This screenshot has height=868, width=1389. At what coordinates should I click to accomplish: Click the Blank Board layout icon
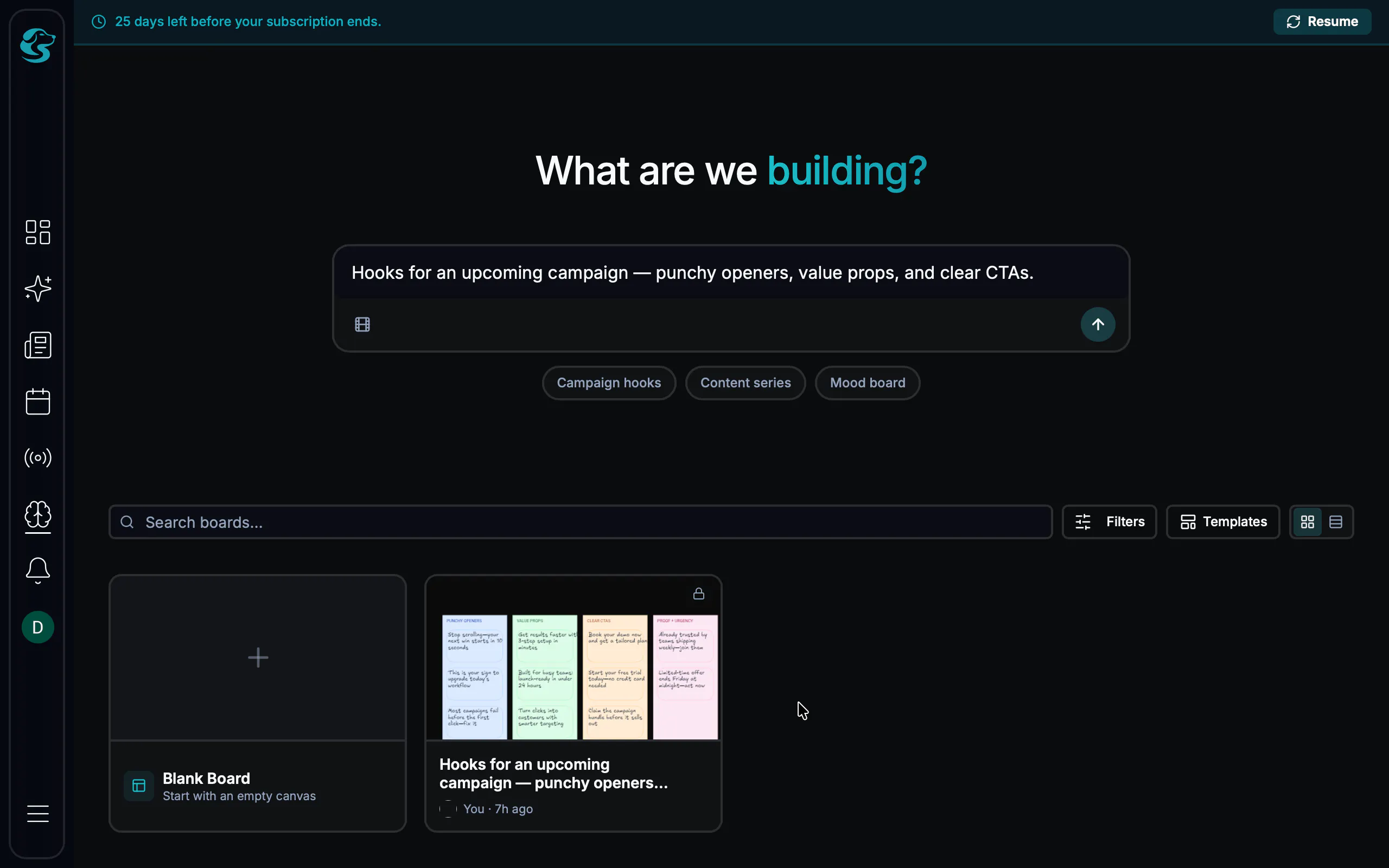click(x=139, y=786)
